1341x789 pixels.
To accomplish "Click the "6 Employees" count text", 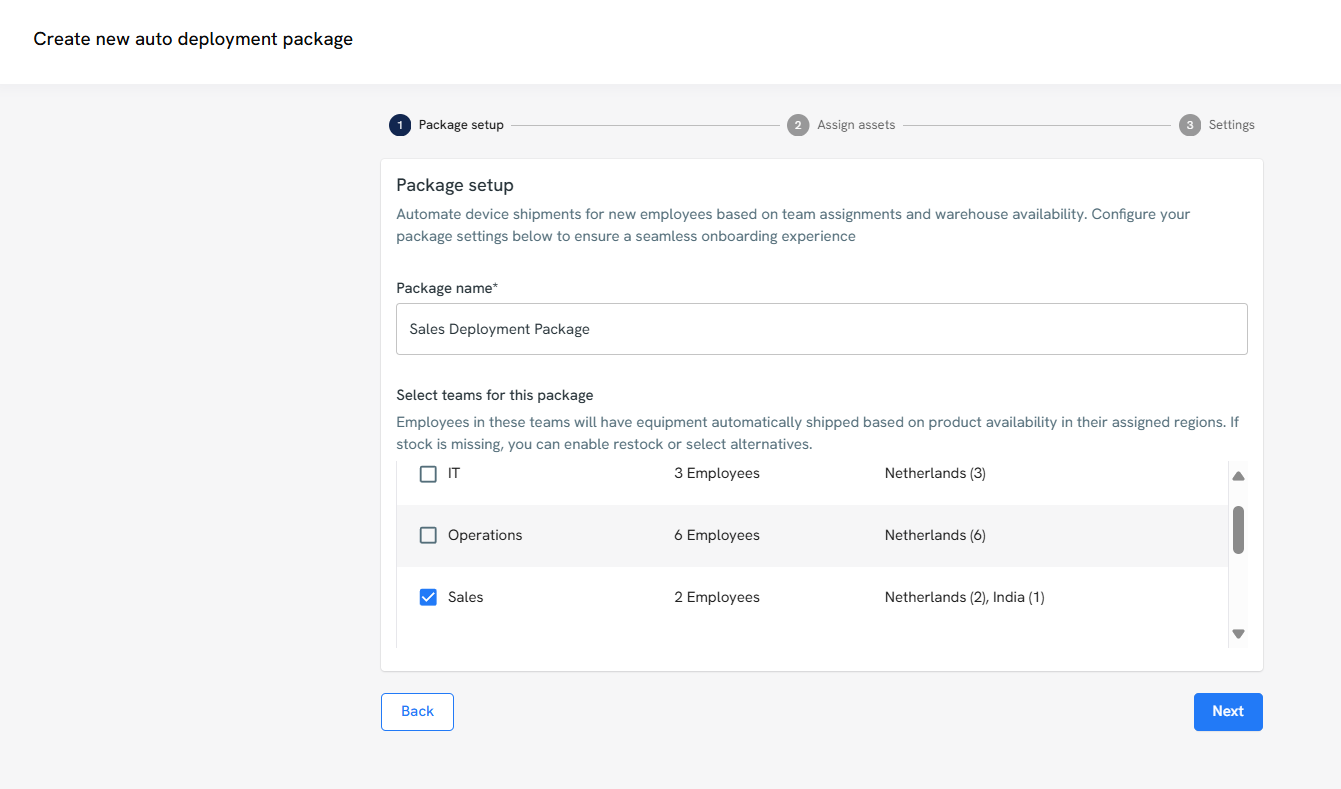I will pos(716,536).
